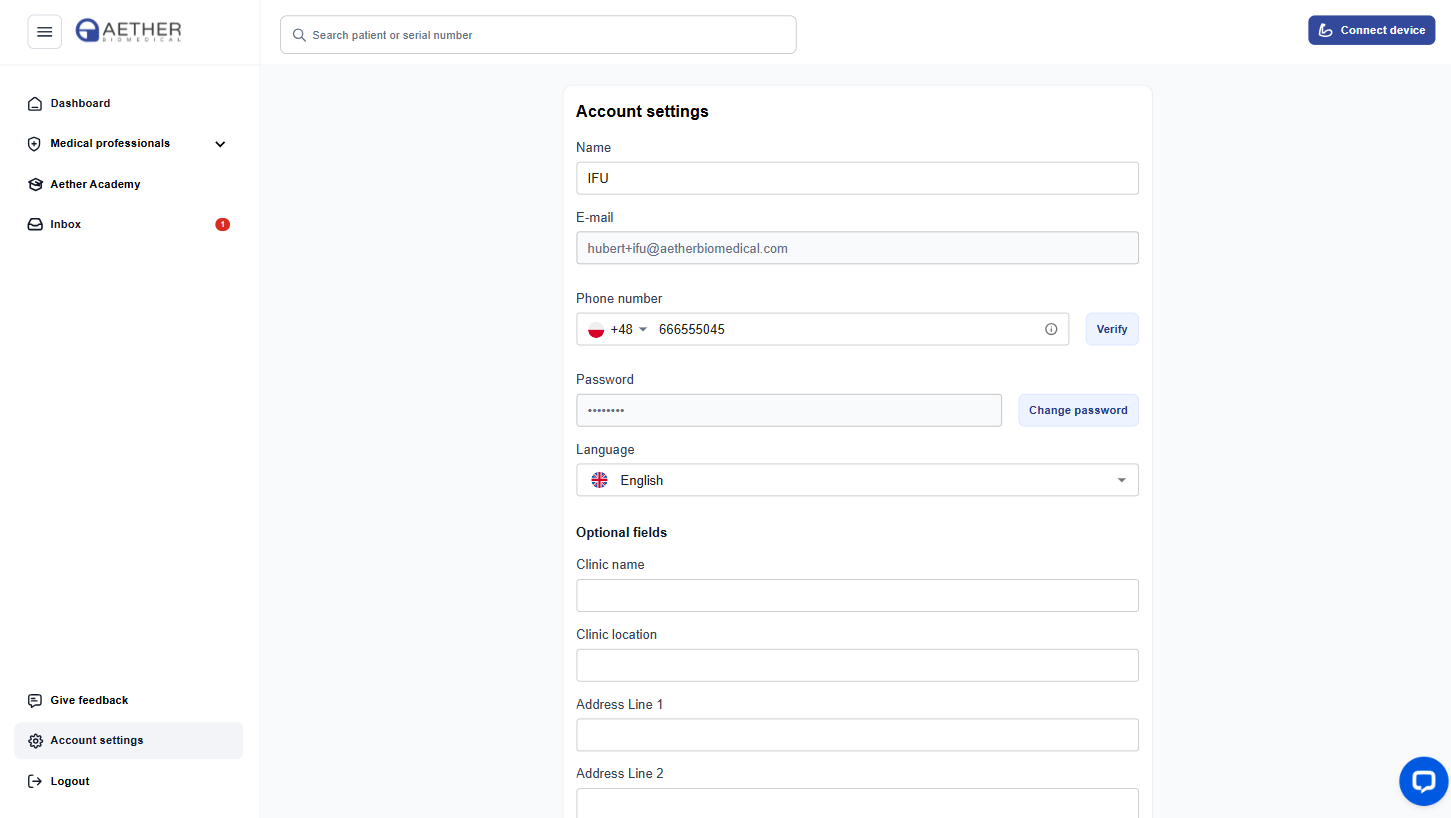The width and height of the screenshot is (1451, 818).
Task: Click the phone number info icon
Action: (x=1051, y=329)
